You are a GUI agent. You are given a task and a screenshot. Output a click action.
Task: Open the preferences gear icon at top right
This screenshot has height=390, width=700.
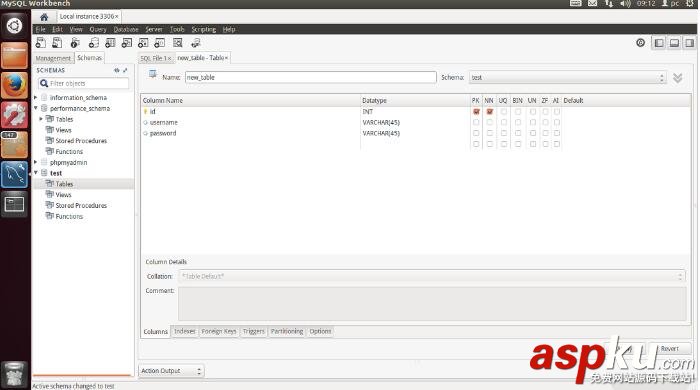click(x=641, y=43)
